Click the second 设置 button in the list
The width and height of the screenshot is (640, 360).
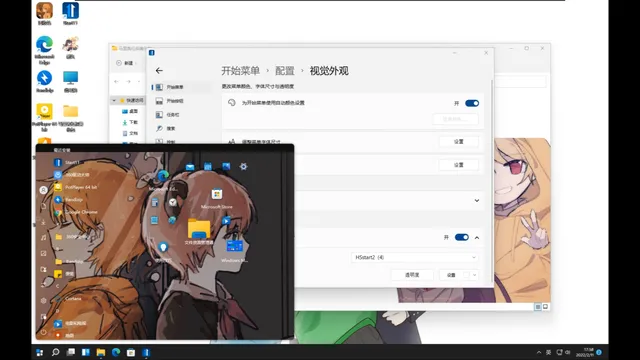coord(459,165)
